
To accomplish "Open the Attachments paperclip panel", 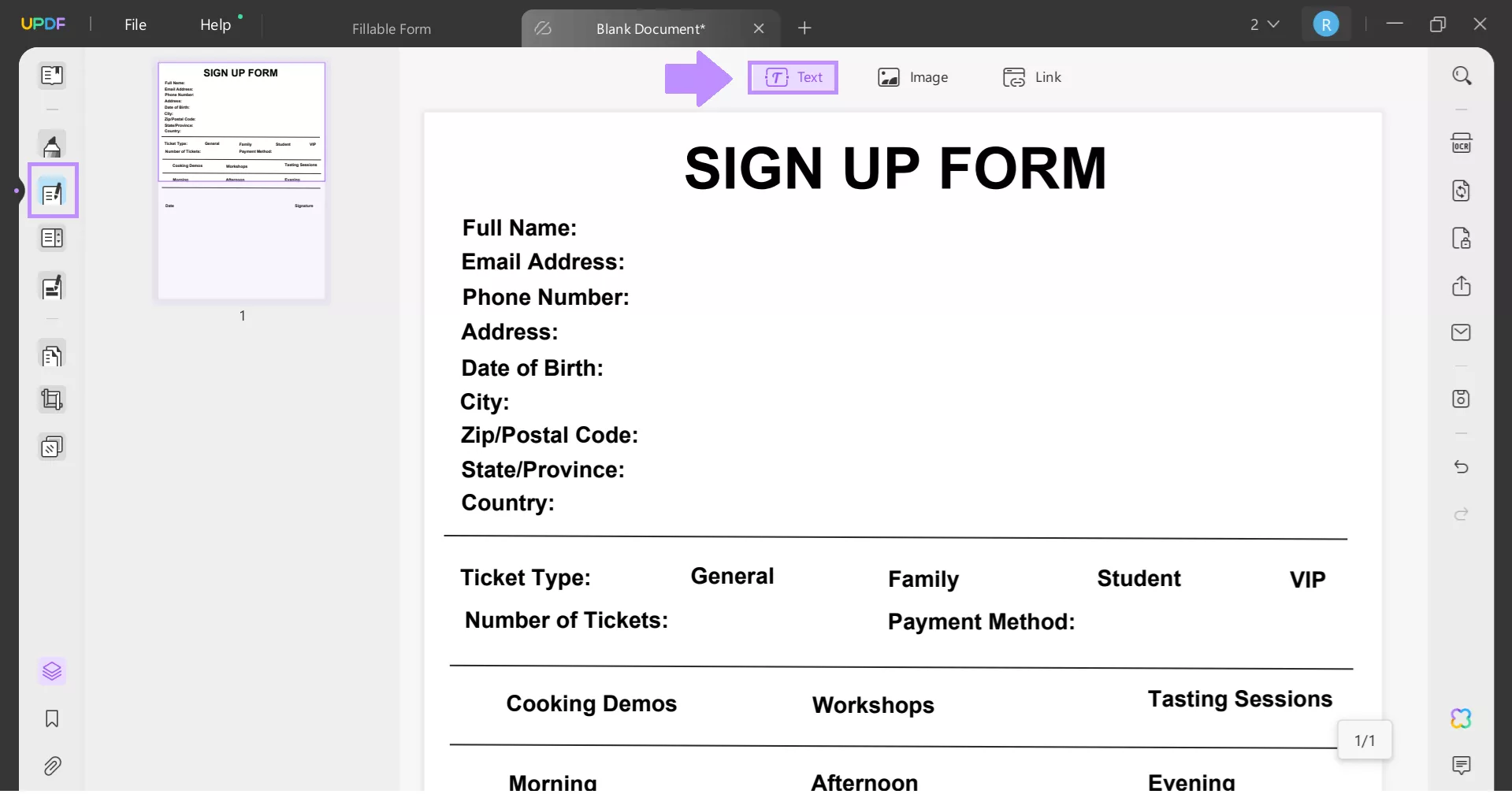I will click(52, 766).
